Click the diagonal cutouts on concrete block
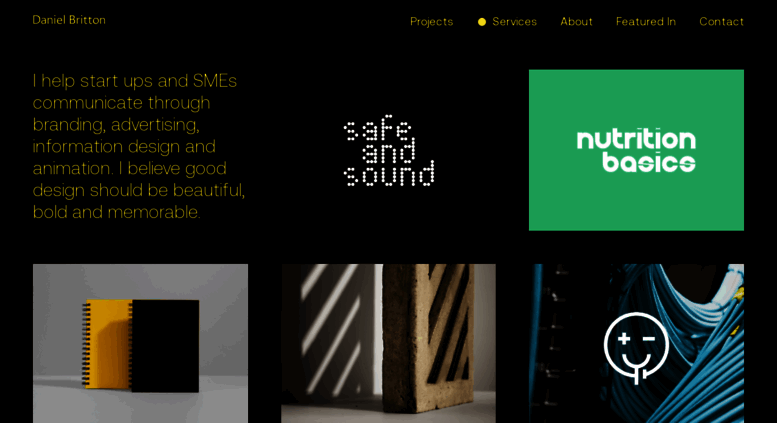The height and width of the screenshot is (423, 777). (448, 322)
